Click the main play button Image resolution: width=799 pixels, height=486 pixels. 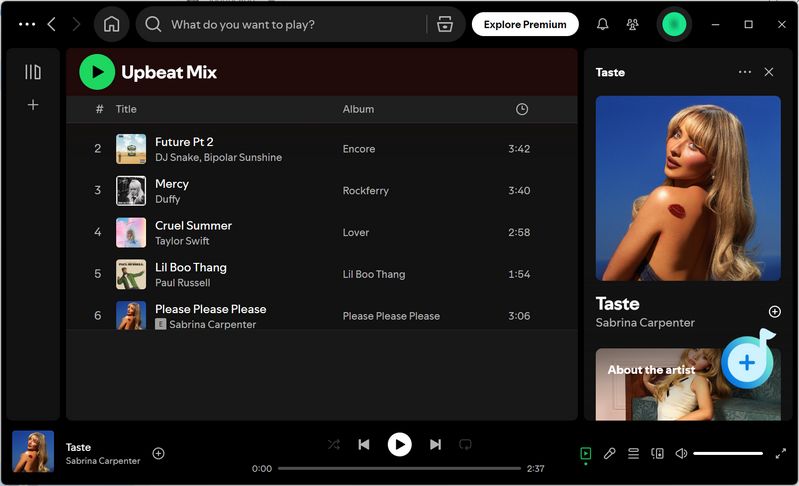(400, 444)
